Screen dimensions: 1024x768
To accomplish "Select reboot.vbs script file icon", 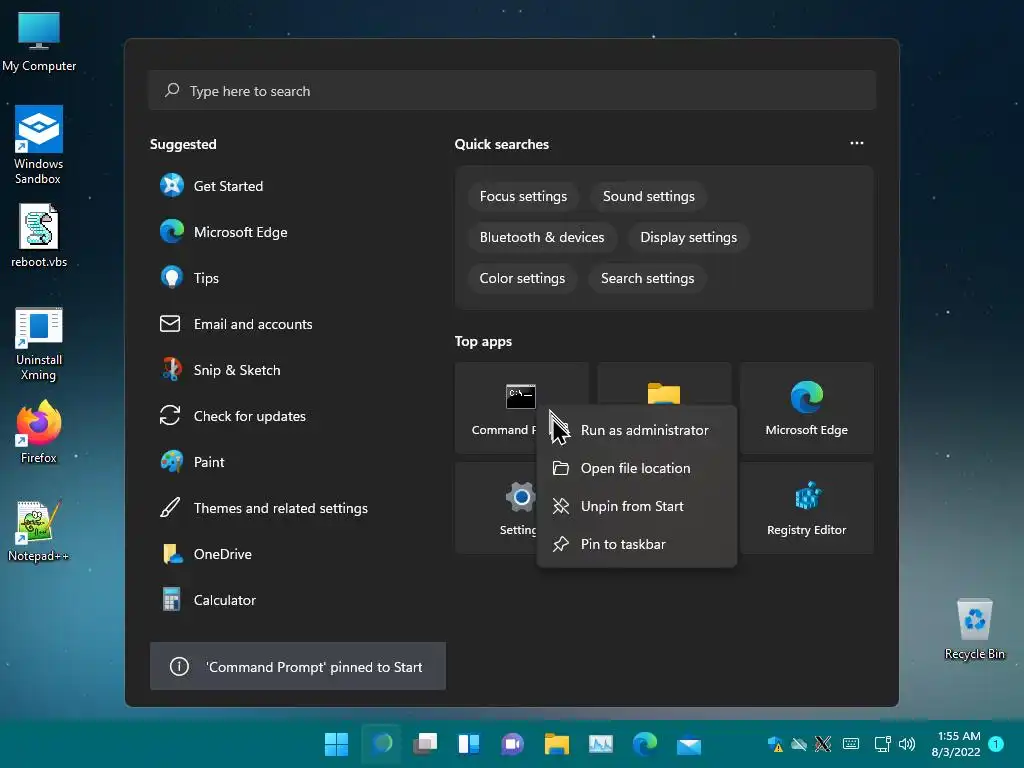I will (39, 235).
